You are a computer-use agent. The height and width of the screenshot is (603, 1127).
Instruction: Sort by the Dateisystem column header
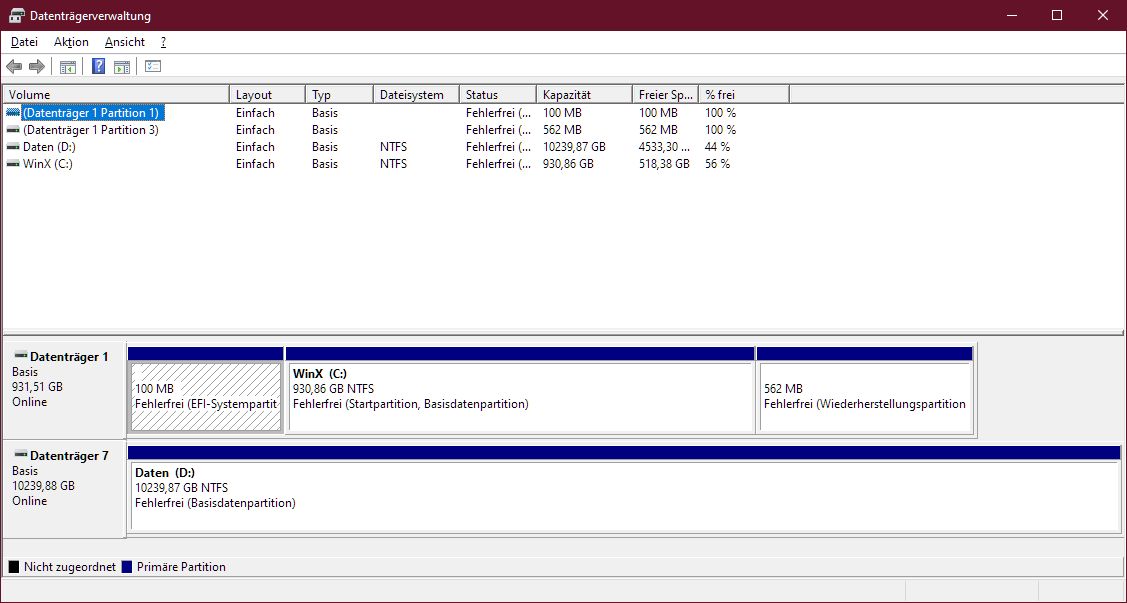click(416, 95)
